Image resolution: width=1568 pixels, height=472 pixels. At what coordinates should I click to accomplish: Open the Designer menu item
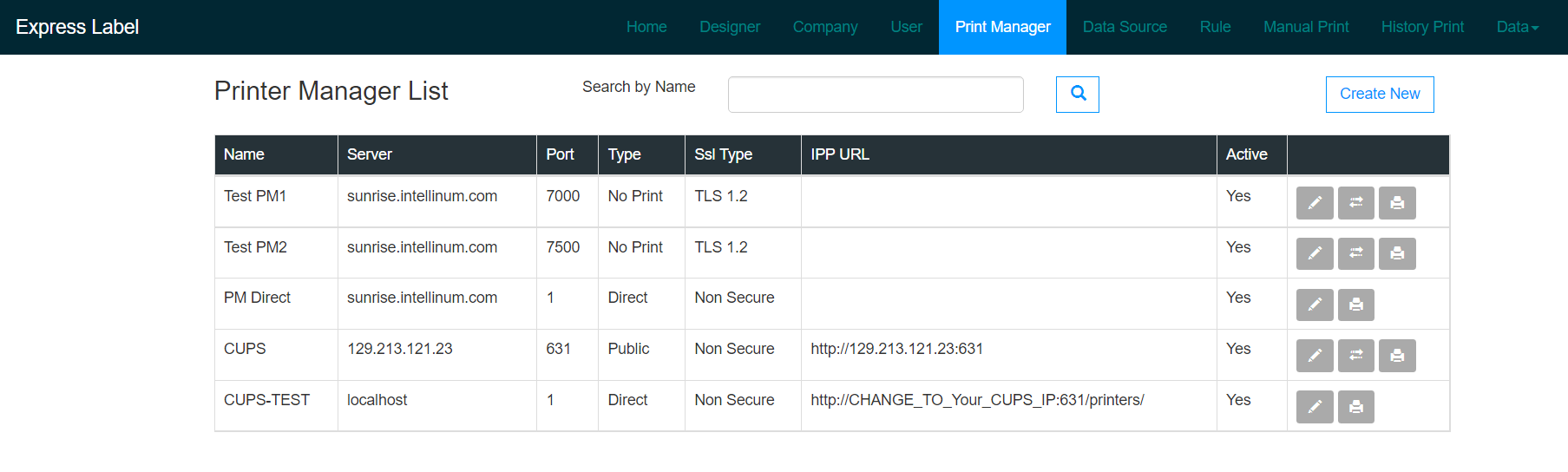[730, 27]
